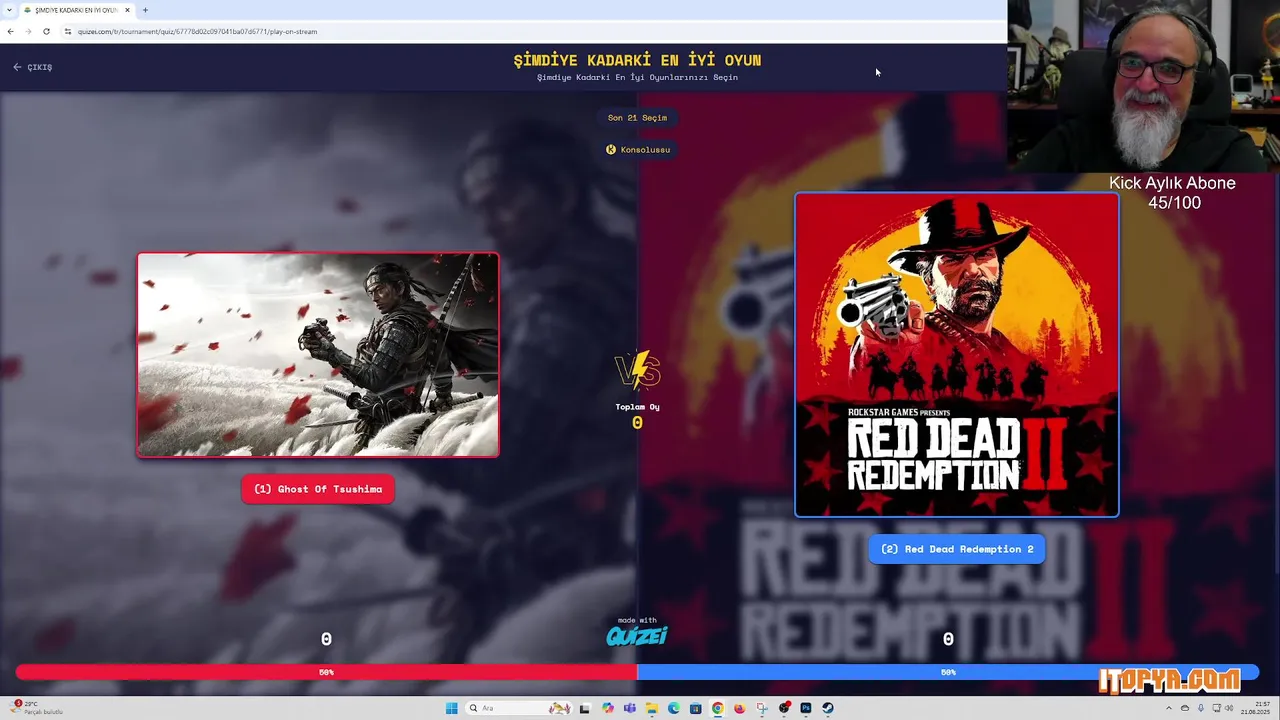Open the weather widget showing 29°C
This screenshot has height=720, width=1280.
click(x=36, y=708)
